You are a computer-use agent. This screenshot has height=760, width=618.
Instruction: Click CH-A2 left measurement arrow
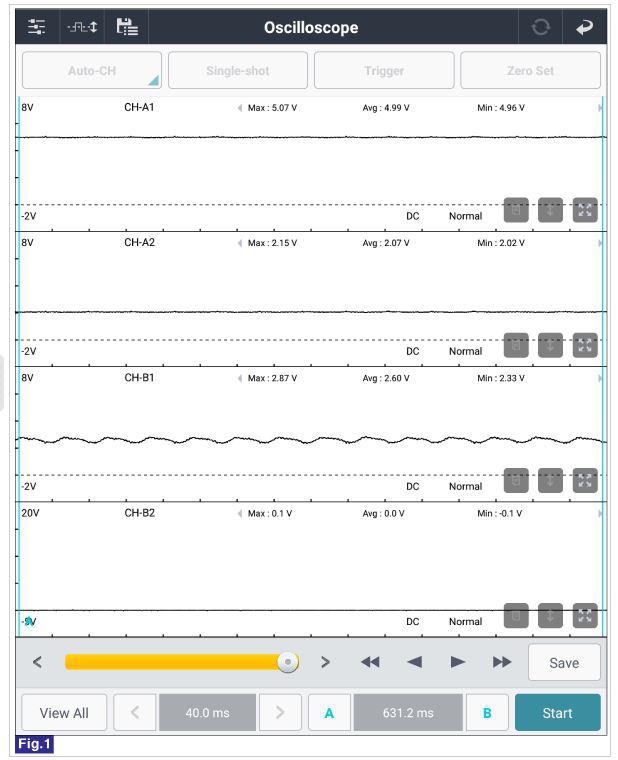(239, 243)
